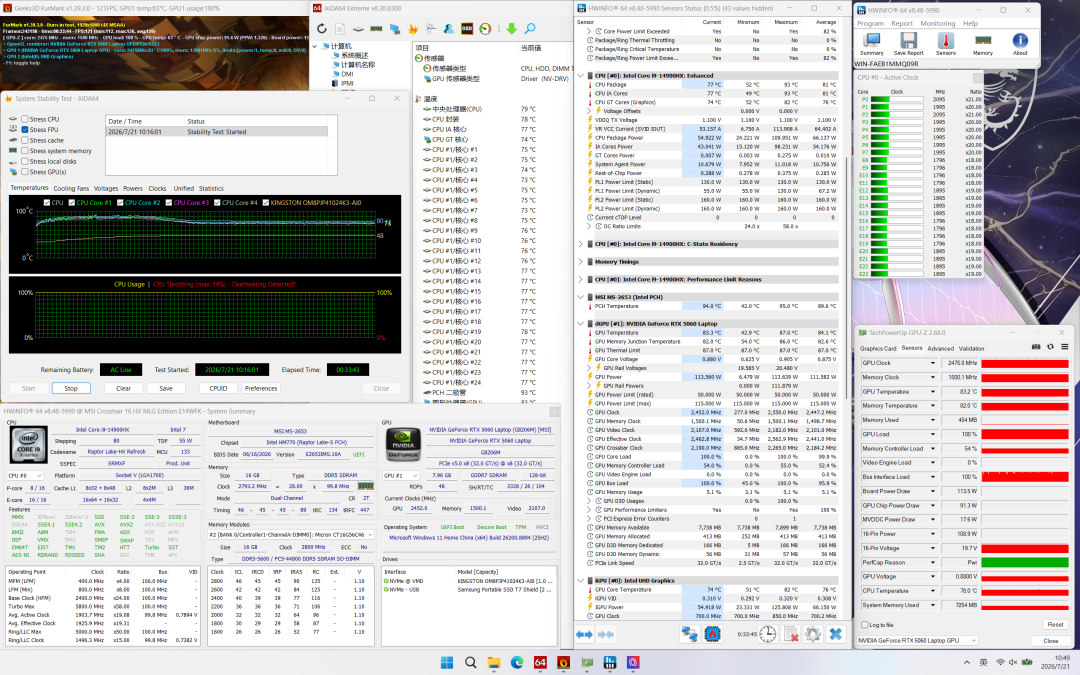Open the Memory icon in HWiNFO toolbar
This screenshot has width=1080, height=675.
(x=983, y=44)
